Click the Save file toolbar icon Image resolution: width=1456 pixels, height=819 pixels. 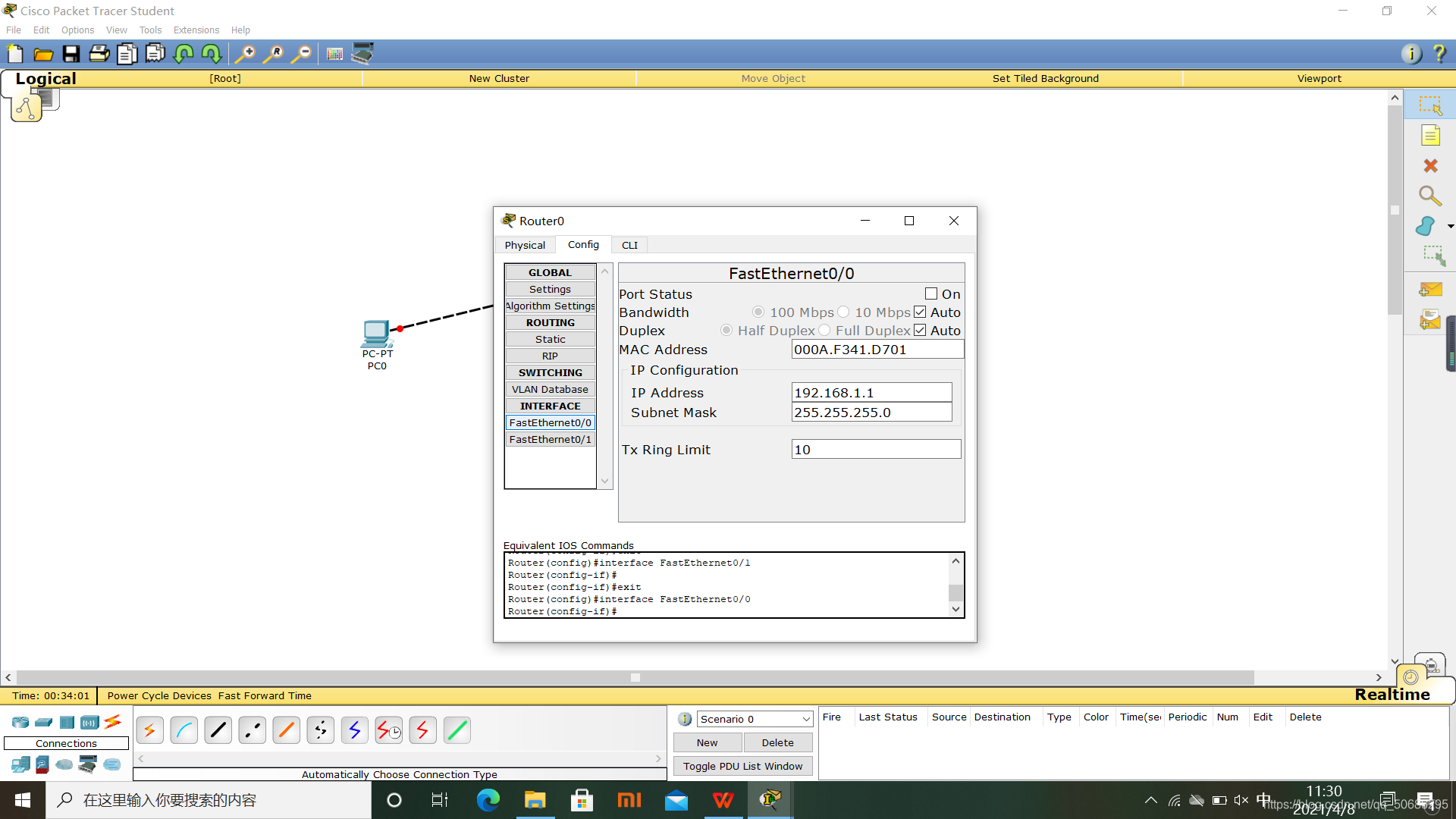pyautogui.click(x=71, y=54)
